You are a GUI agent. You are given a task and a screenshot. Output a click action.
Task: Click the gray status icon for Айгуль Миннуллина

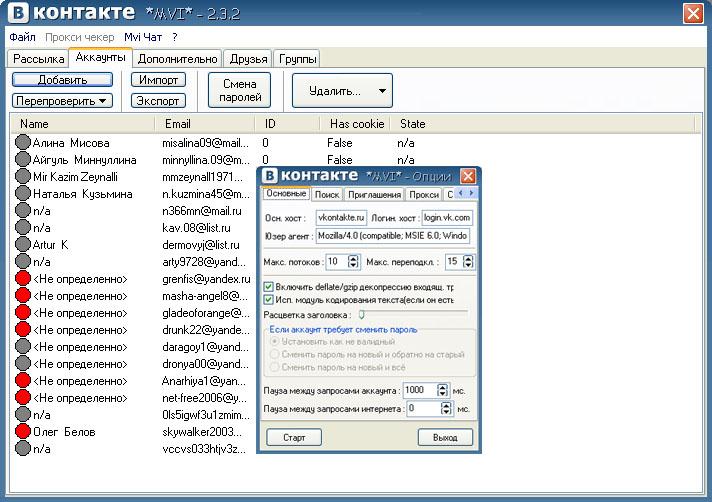tap(23, 159)
